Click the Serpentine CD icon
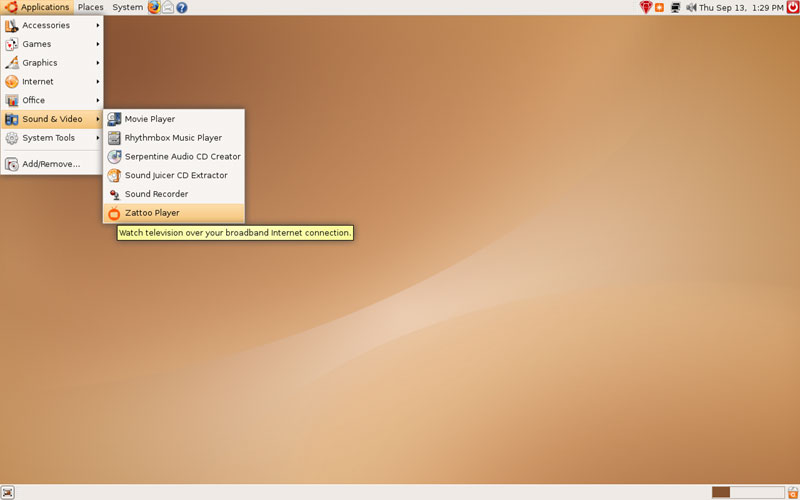The width and height of the screenshot is (800, 500). (x=114, y=157)
